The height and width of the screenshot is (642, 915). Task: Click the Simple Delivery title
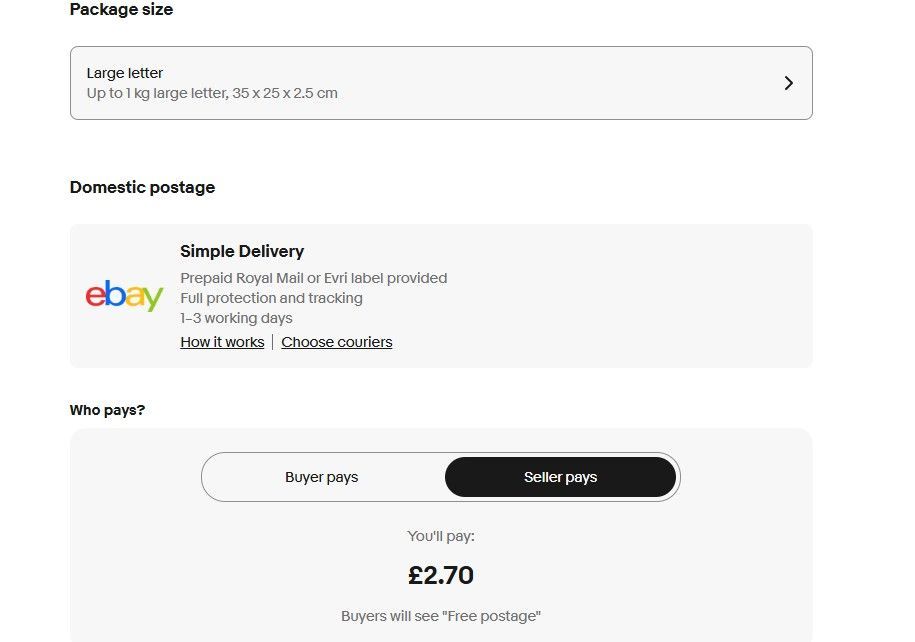(x=242, y=251)
